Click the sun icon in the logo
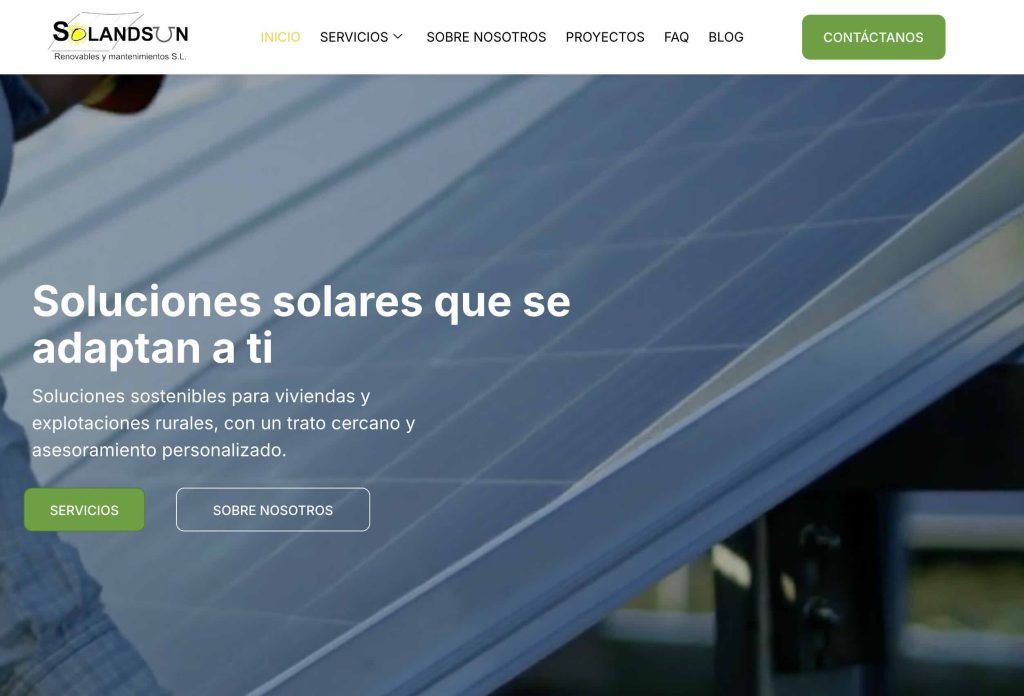This screenshot has height=696, width=1024. pyautogui.click(x=77, y=32)
